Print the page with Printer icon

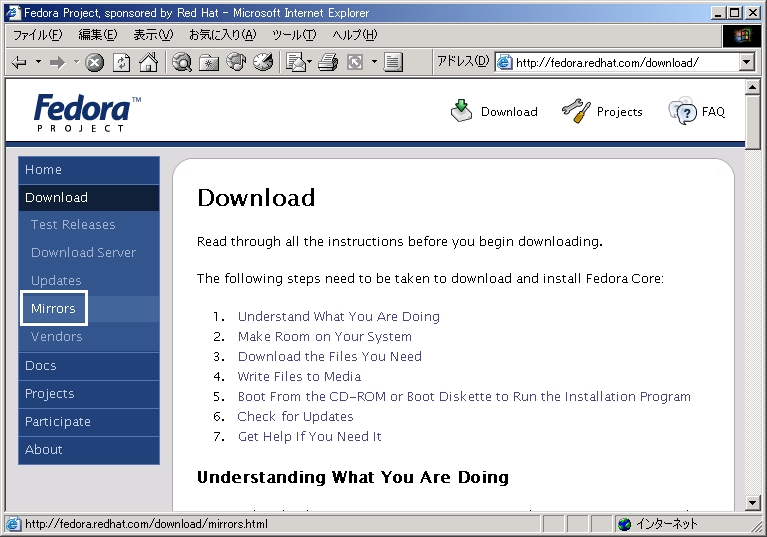click(x=328, y=63)
